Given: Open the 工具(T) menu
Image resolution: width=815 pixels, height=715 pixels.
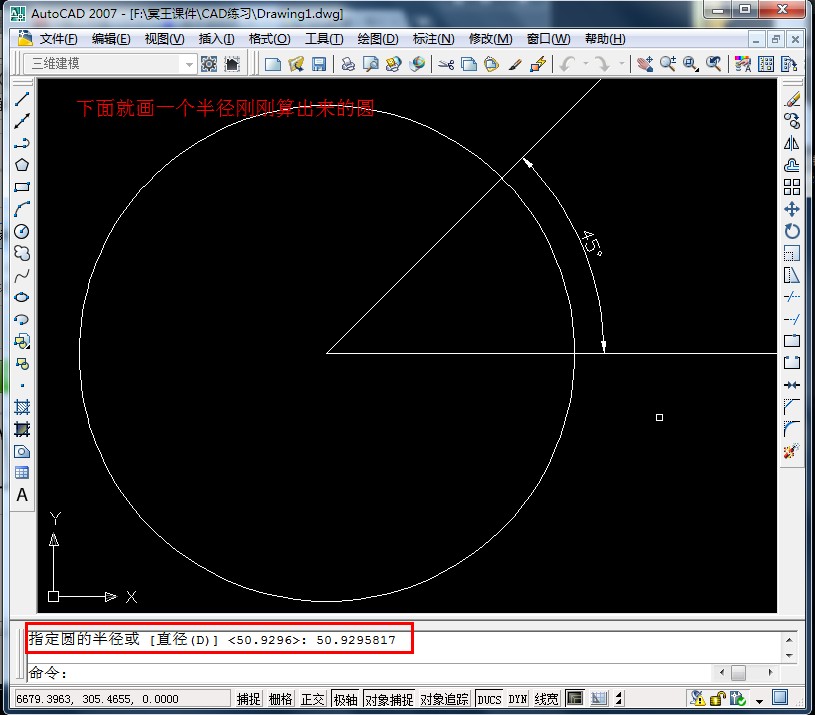Looking at the screenshot, I should [x=324, y=39].
